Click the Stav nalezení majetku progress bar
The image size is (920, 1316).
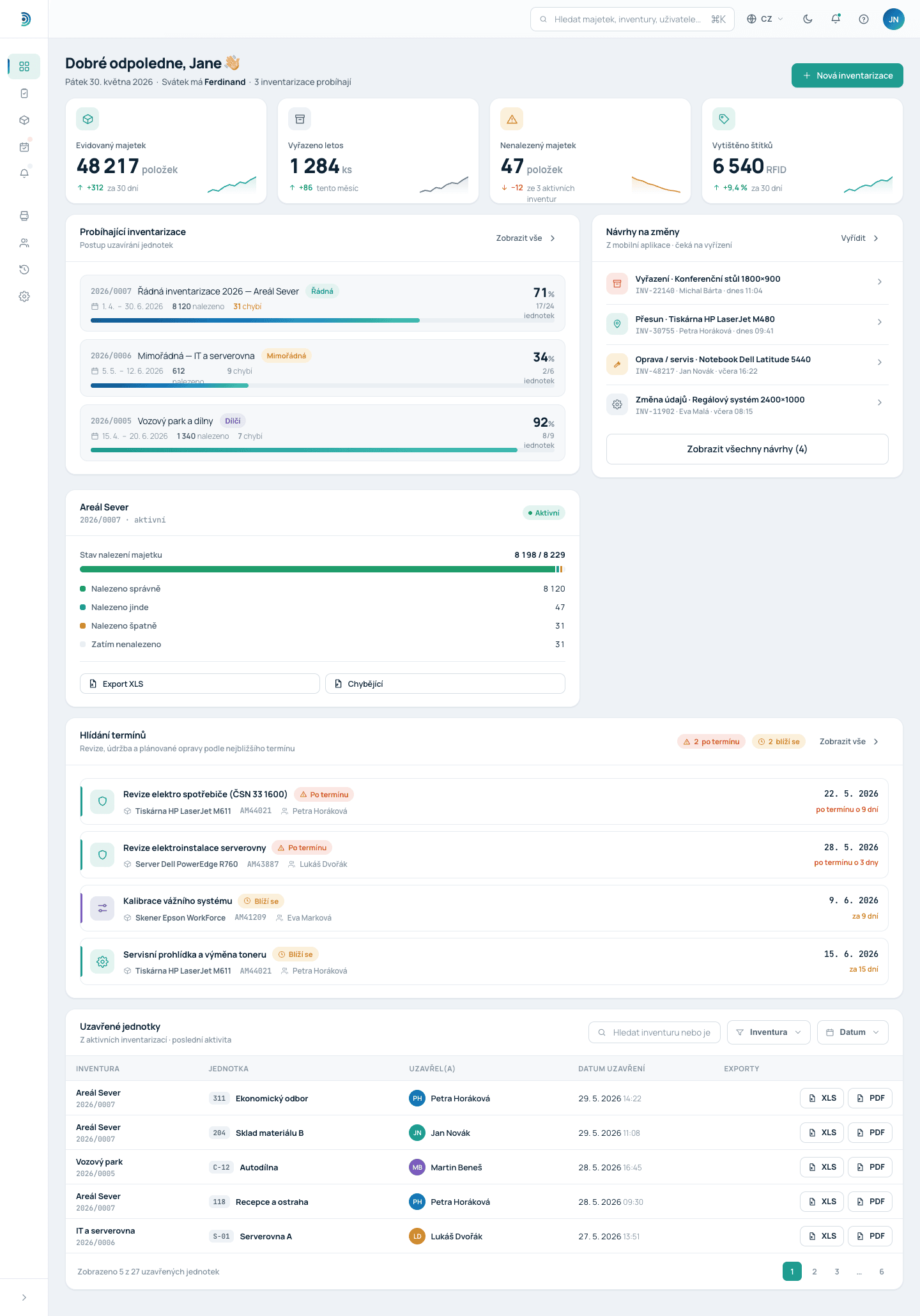coord(323,569)
